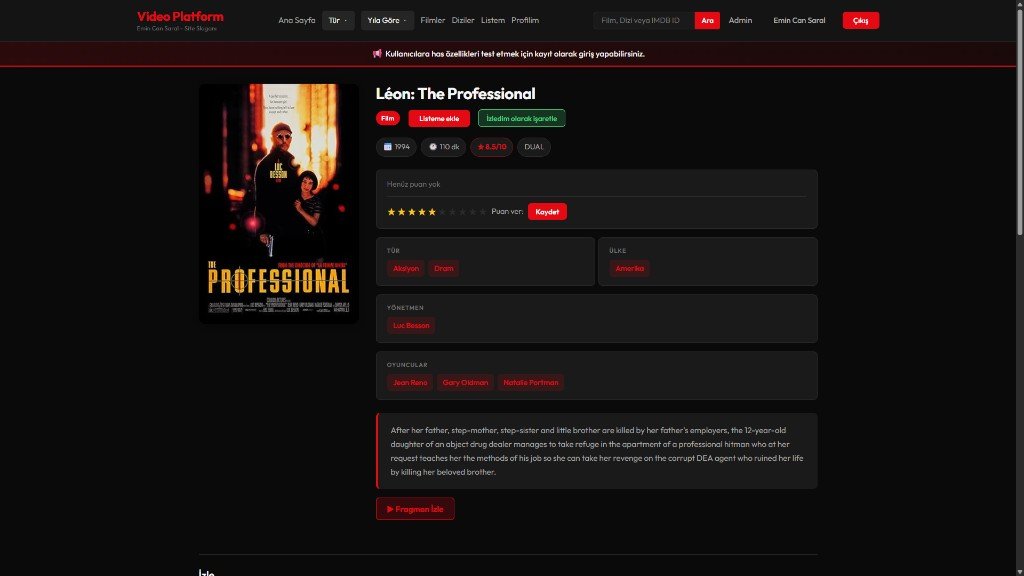Toggle the 'İzledim olarak işaretle' watched button
This screenshot has width=1024, height=576.
[x=521, y=118]
